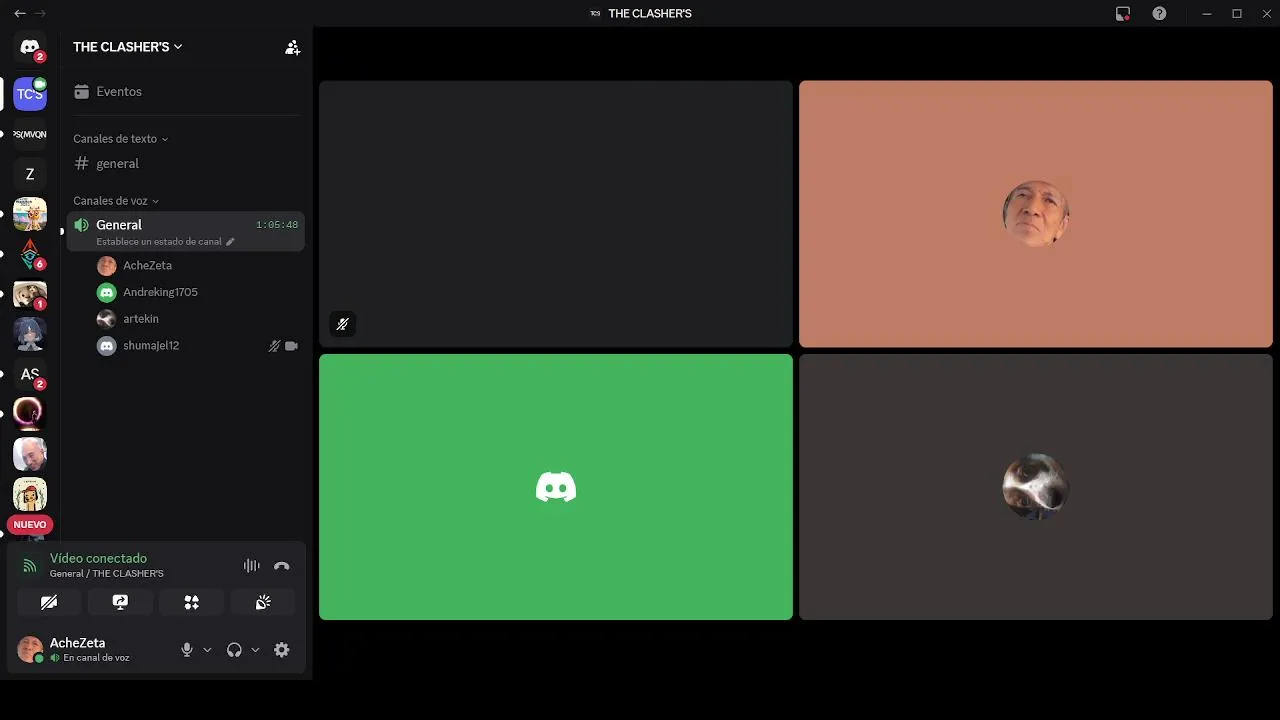The height and width of the screenshot is (720, 1280).
Task: Open user settings gear
Action: [282, 650]
